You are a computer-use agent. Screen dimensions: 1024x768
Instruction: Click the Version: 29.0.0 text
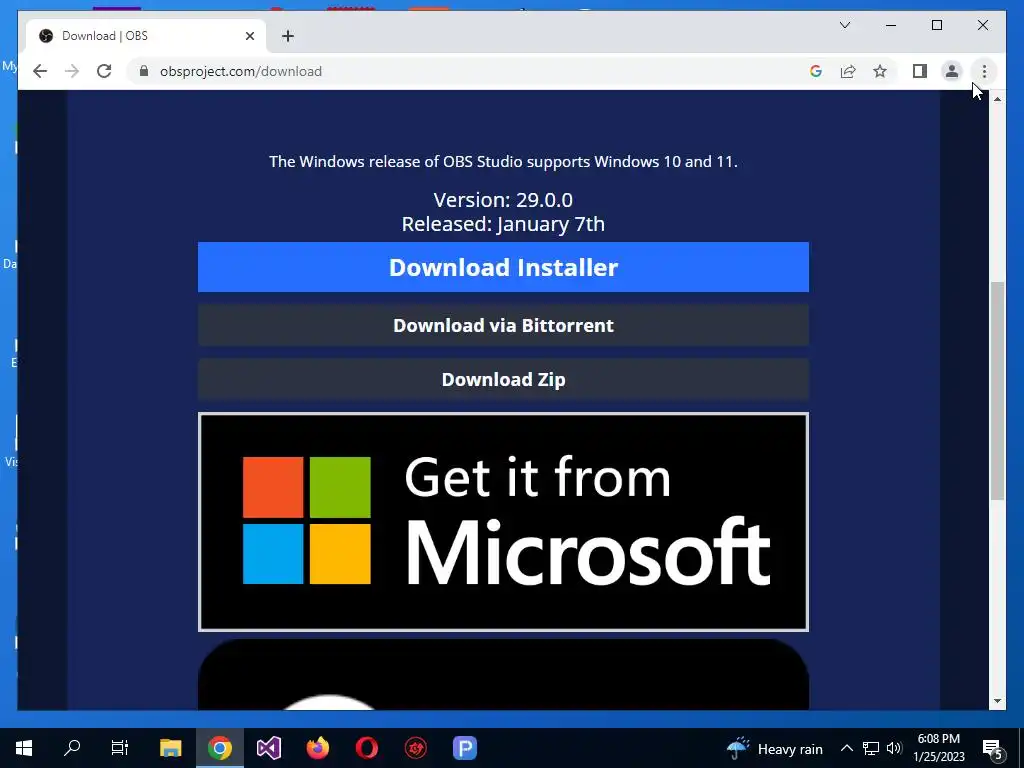tap(503, 200)
